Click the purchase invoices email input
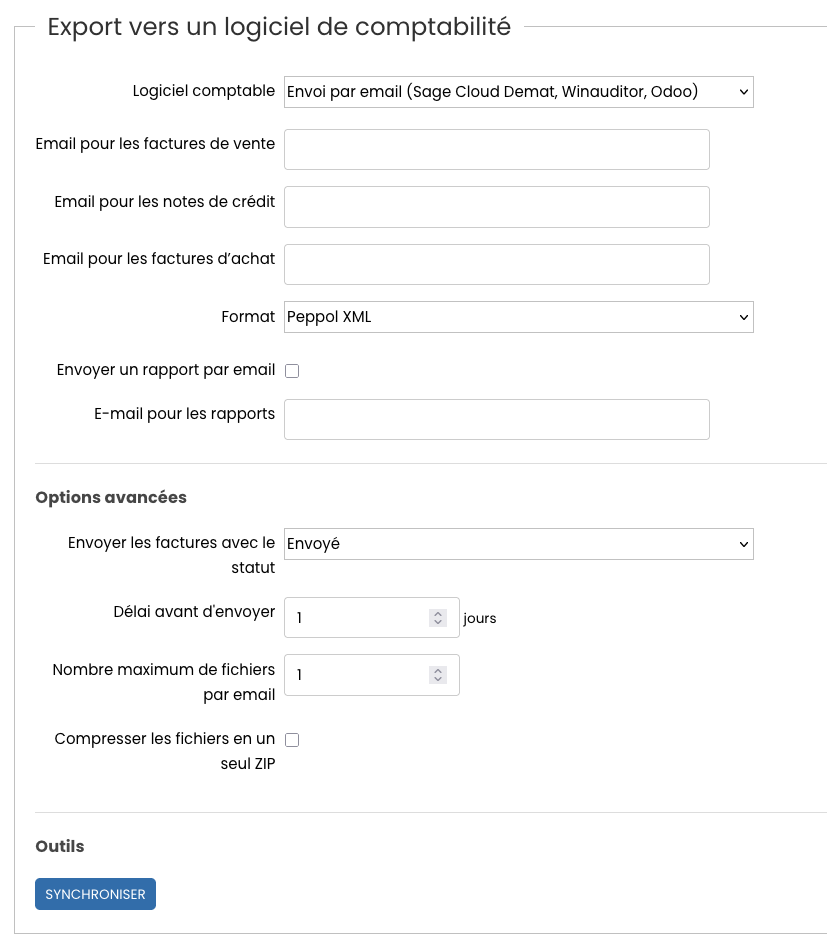The image size is (827, 952). (496, 265)
